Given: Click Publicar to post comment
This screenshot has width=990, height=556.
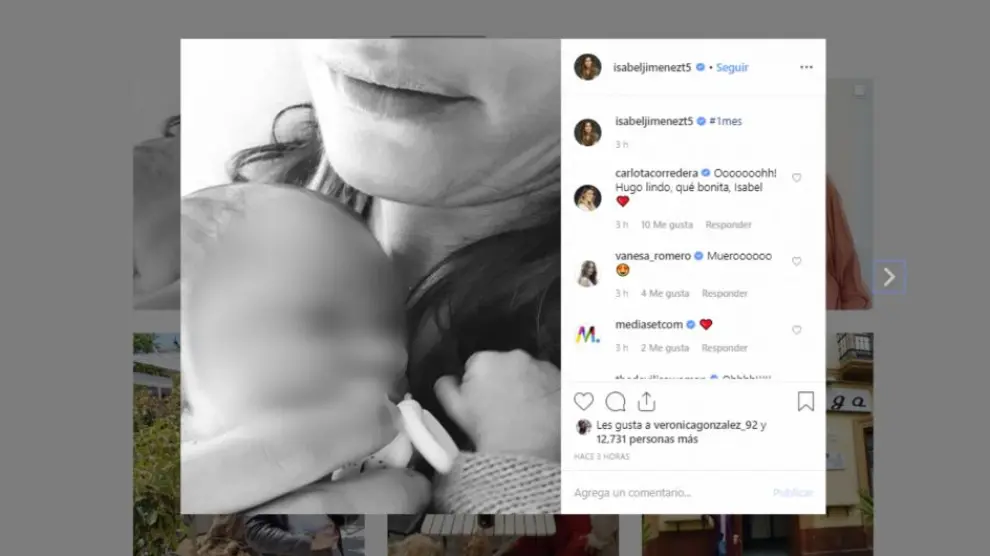Looking at the screenshot, I should 793,492.
